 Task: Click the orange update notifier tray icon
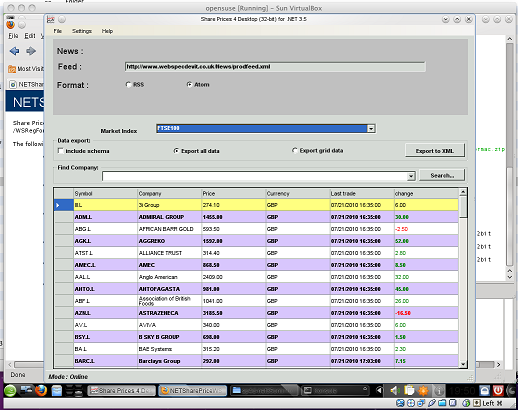[x=423, y=390]
